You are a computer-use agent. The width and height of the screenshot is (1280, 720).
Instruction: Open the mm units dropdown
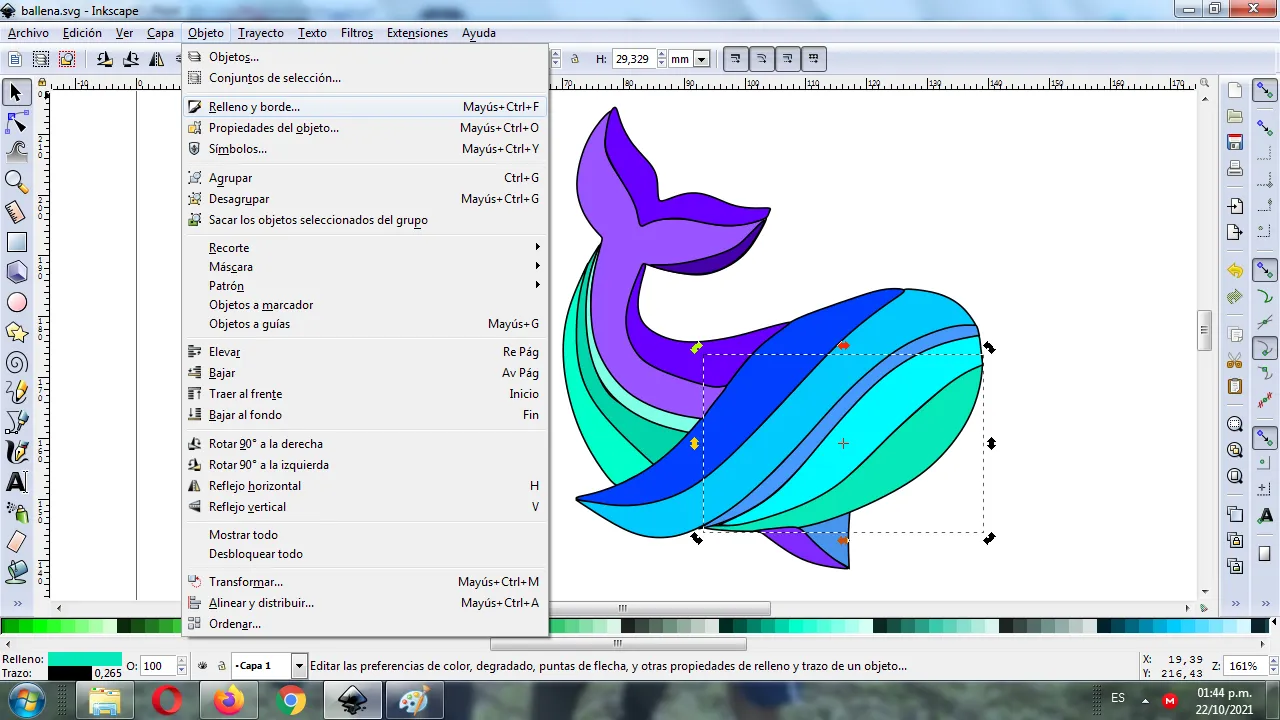pos(701,59)
